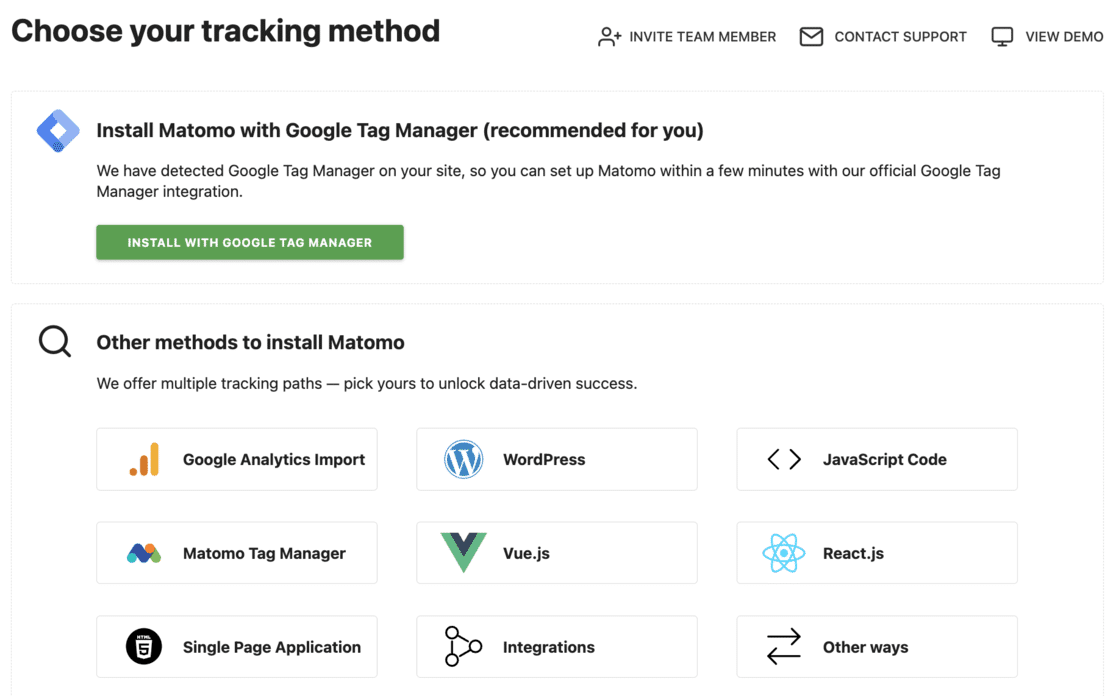Image resolution: width=1116 pixels, height=696 pixels.
Task: Select the Integrations node-graph icon
Action: point(463,647)
